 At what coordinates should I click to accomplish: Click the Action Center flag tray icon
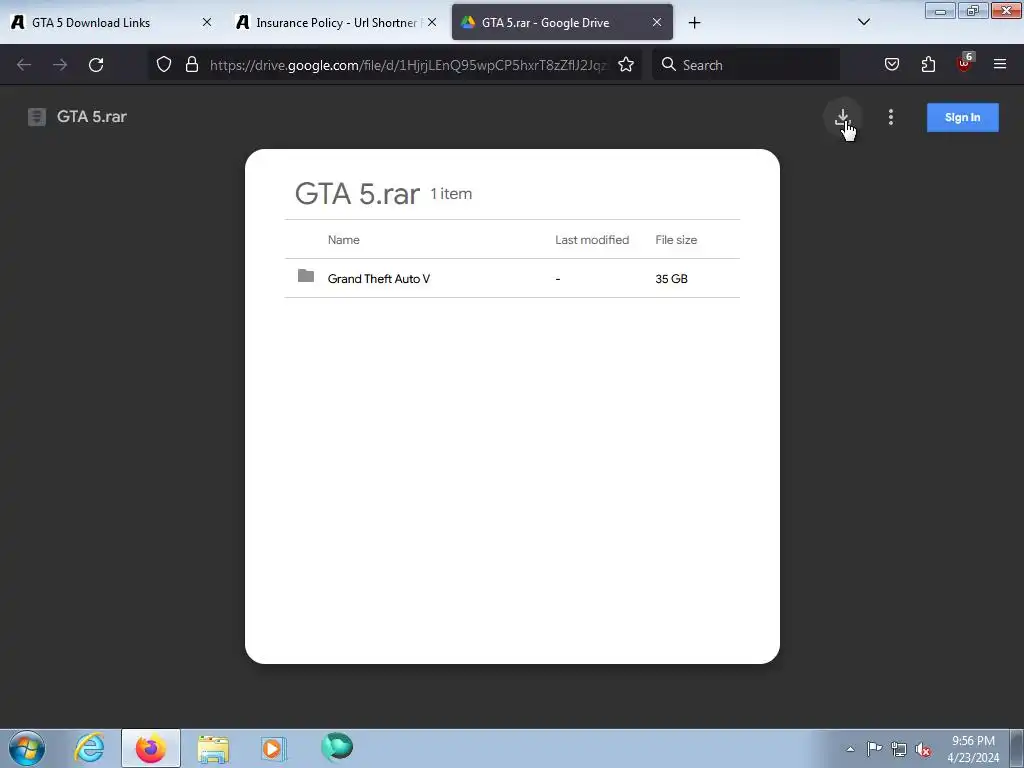[x=874, y=748]
